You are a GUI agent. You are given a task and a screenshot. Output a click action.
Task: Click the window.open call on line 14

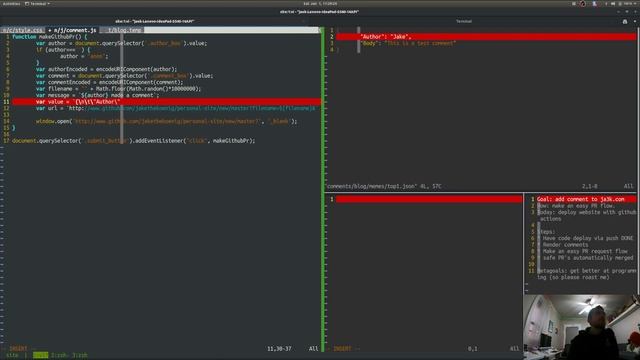coord(167,122)
